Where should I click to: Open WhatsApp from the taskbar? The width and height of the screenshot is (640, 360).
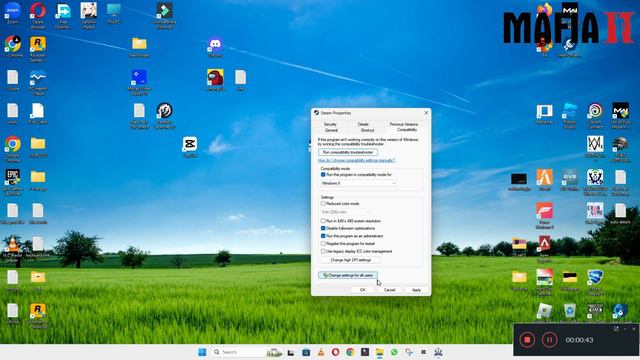tap(394, 352)
